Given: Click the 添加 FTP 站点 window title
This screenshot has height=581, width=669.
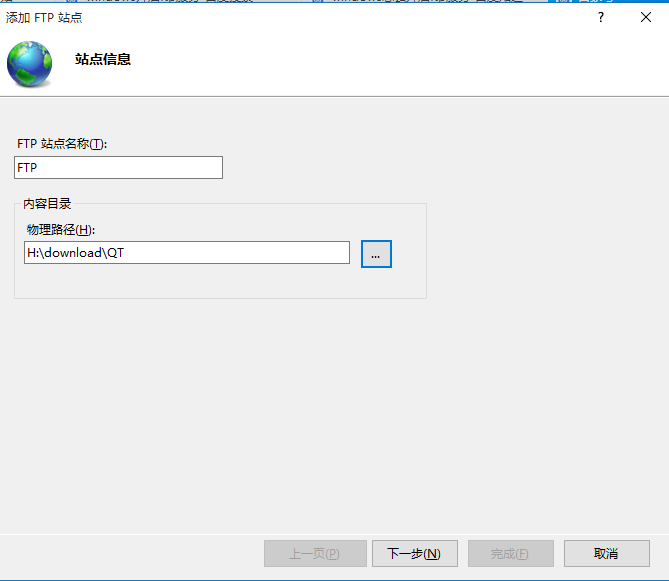Looking at the screenshot, I should pyautogui.click(x=44, y=17).
